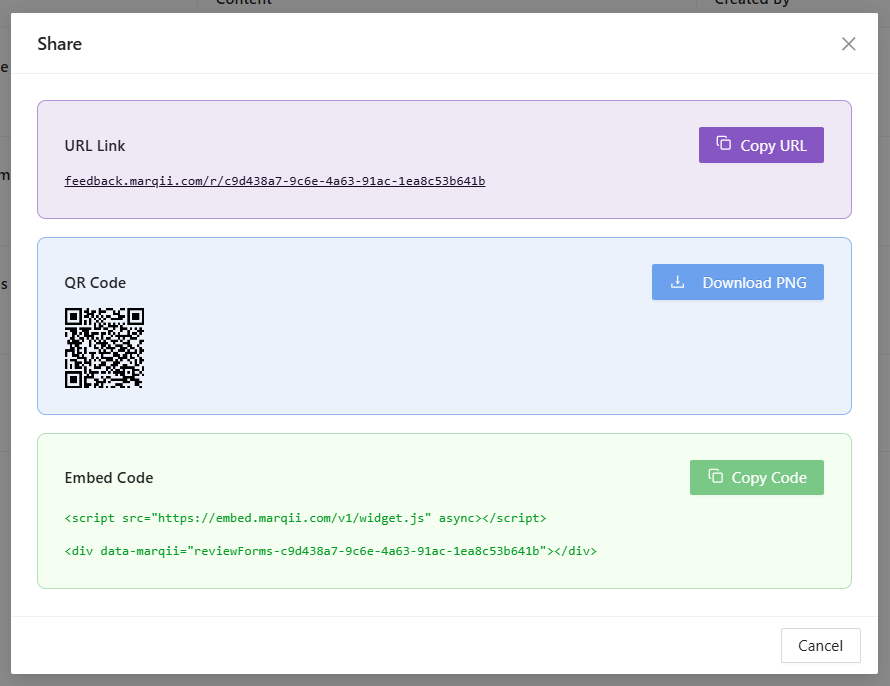Close the Share dialog with the X icon

click(849, 44)
